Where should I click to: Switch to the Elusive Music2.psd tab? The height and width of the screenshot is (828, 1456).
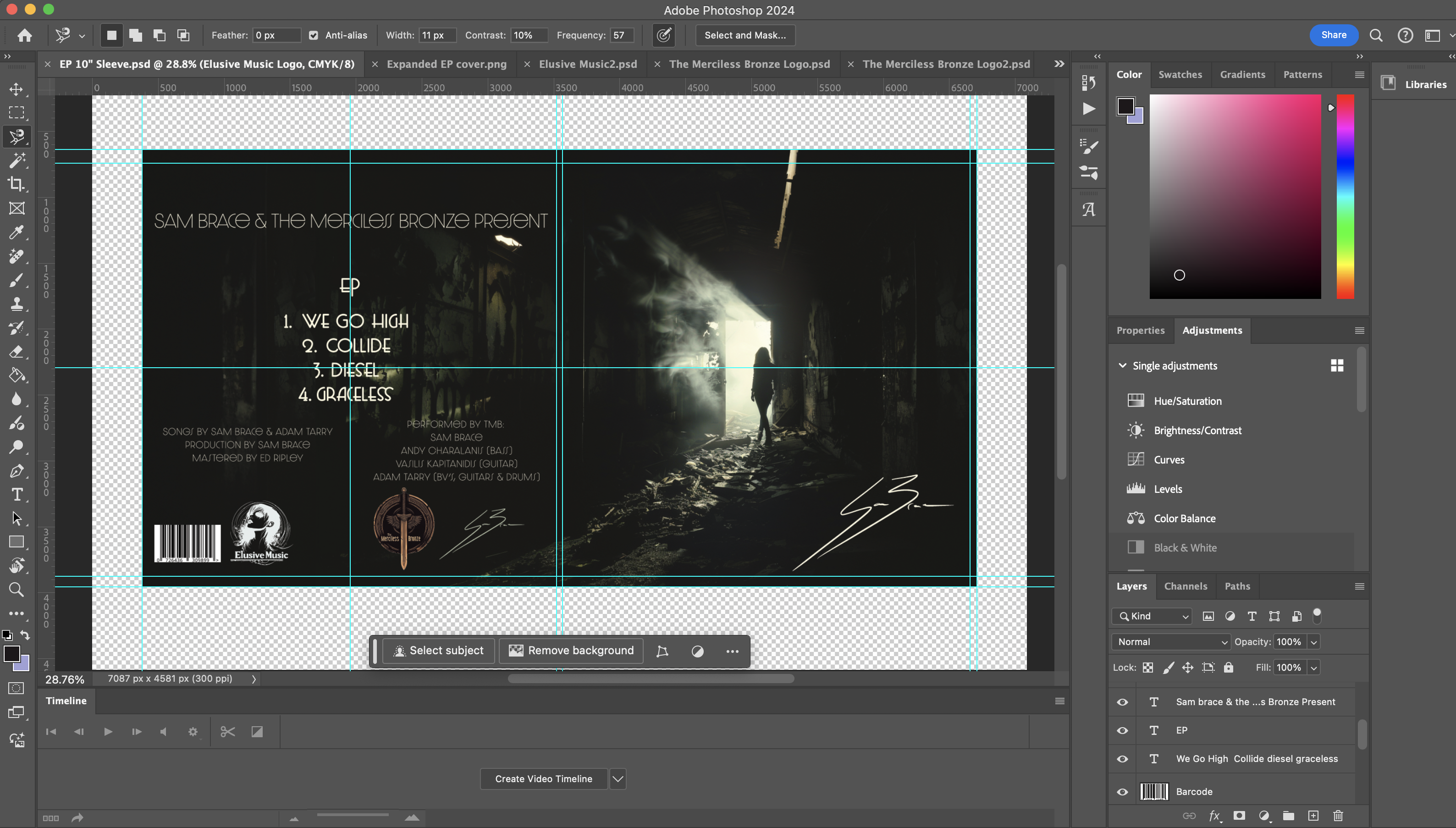587,64
